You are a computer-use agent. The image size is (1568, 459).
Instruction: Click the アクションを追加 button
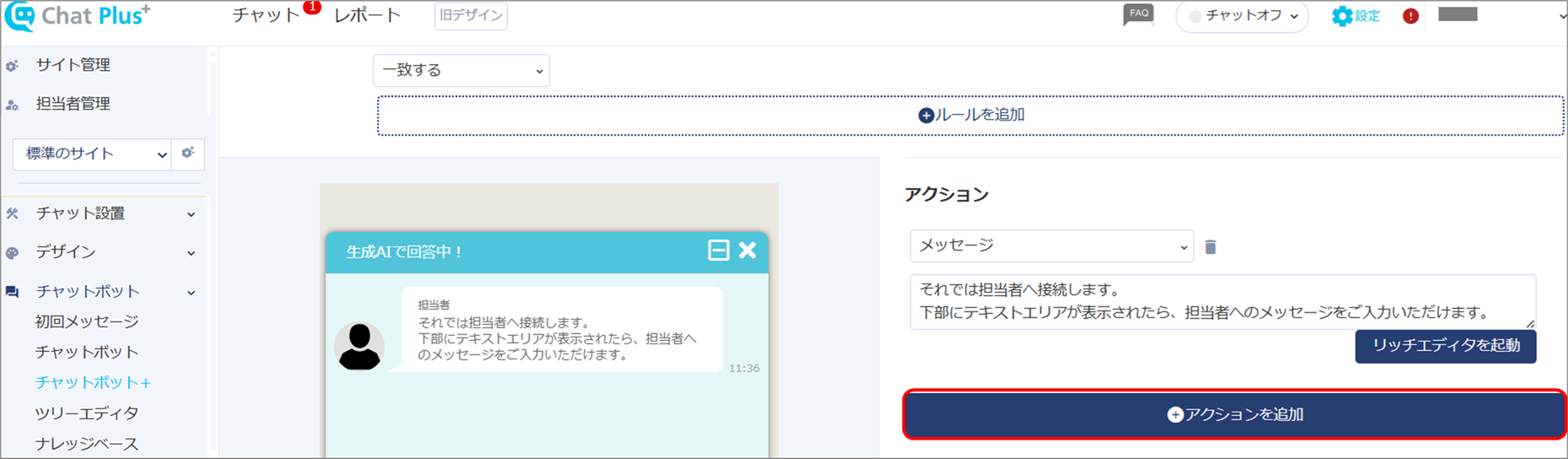(1235, 414)
